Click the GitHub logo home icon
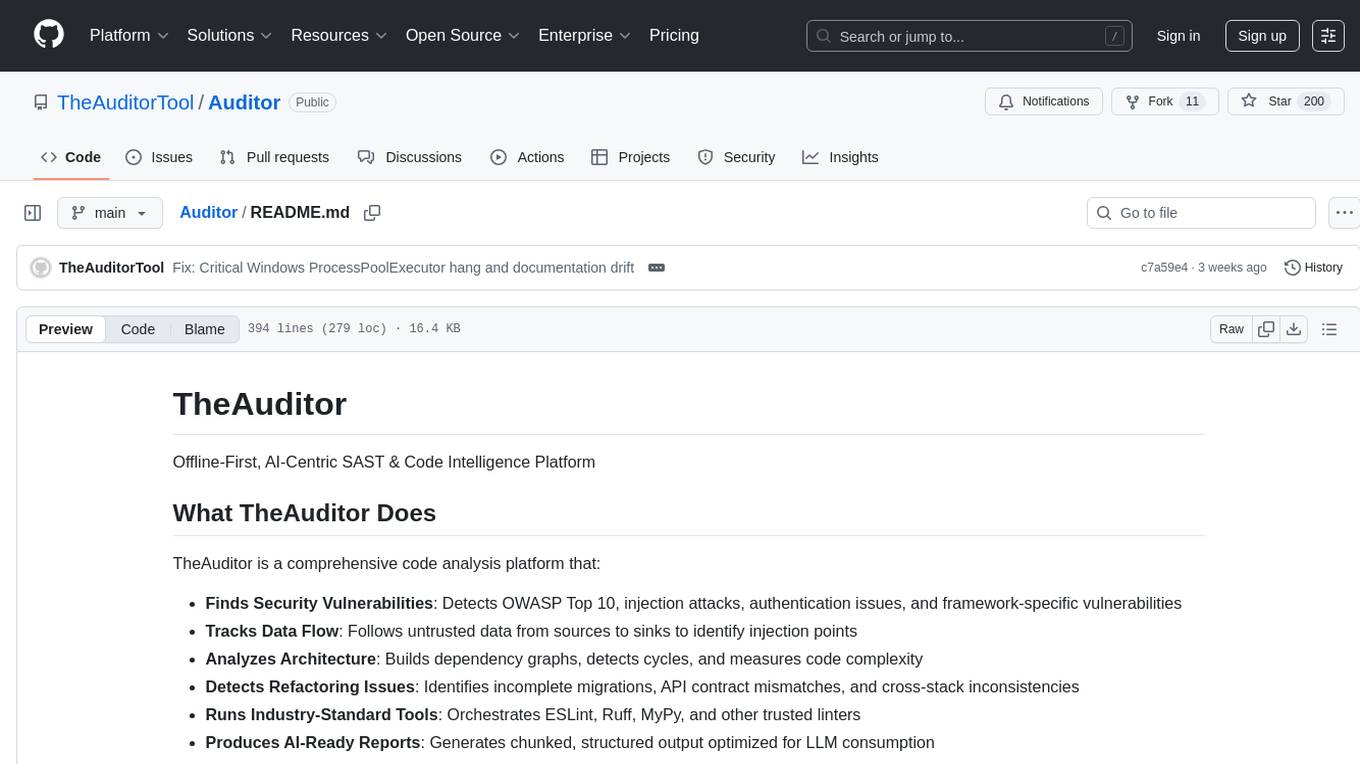This screenshot has height=764, width=1360. 49,35
